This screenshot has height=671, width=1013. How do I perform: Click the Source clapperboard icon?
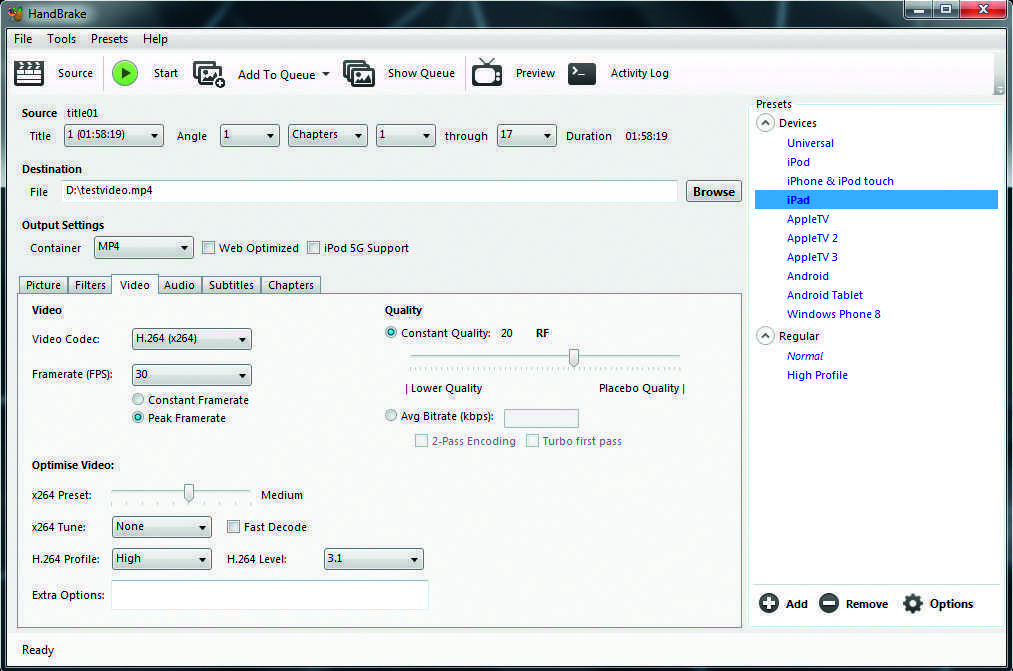click(29, 73)
